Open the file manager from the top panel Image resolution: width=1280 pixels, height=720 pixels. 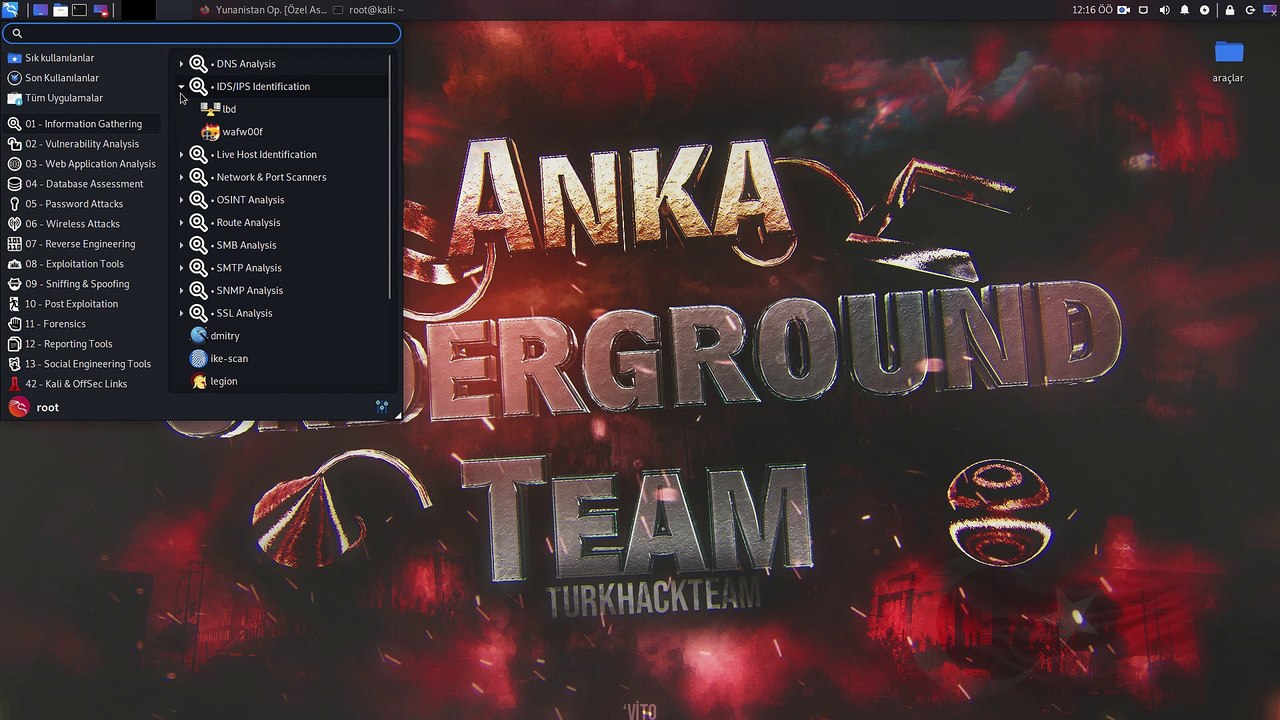point(60,10)
